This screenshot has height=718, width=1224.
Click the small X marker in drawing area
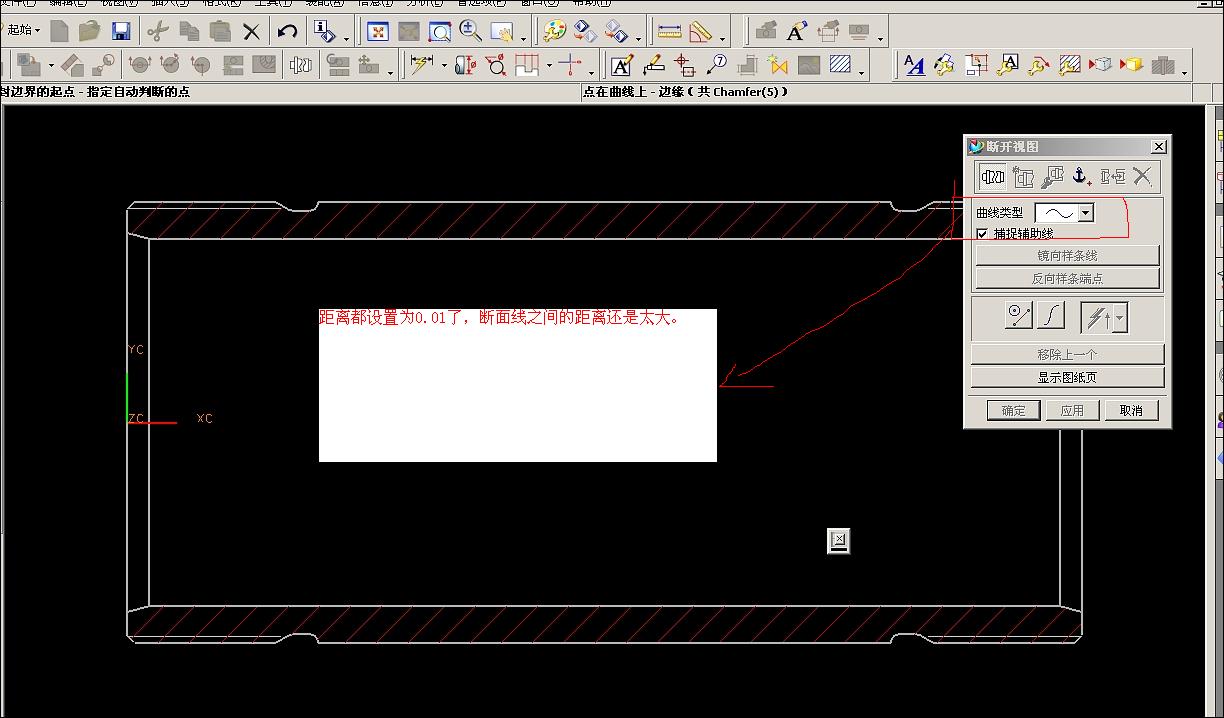click(839, 541)
